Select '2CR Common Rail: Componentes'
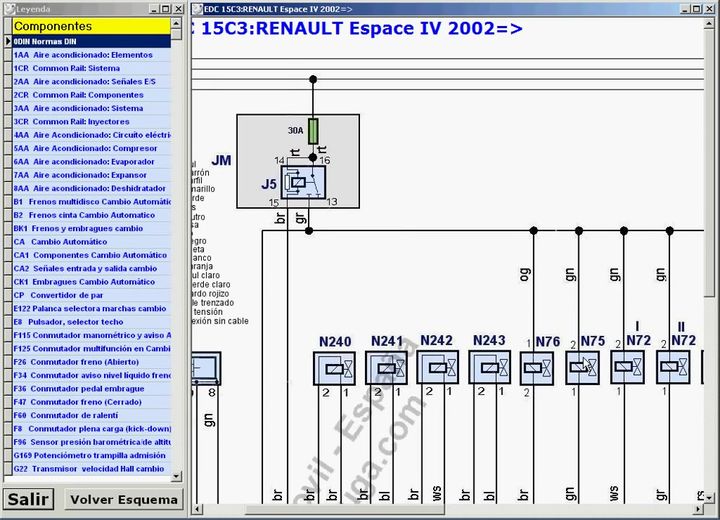Image resolution: width=720 pixels, height=520 pixels. pyautogui.click(x=91, y=95)
